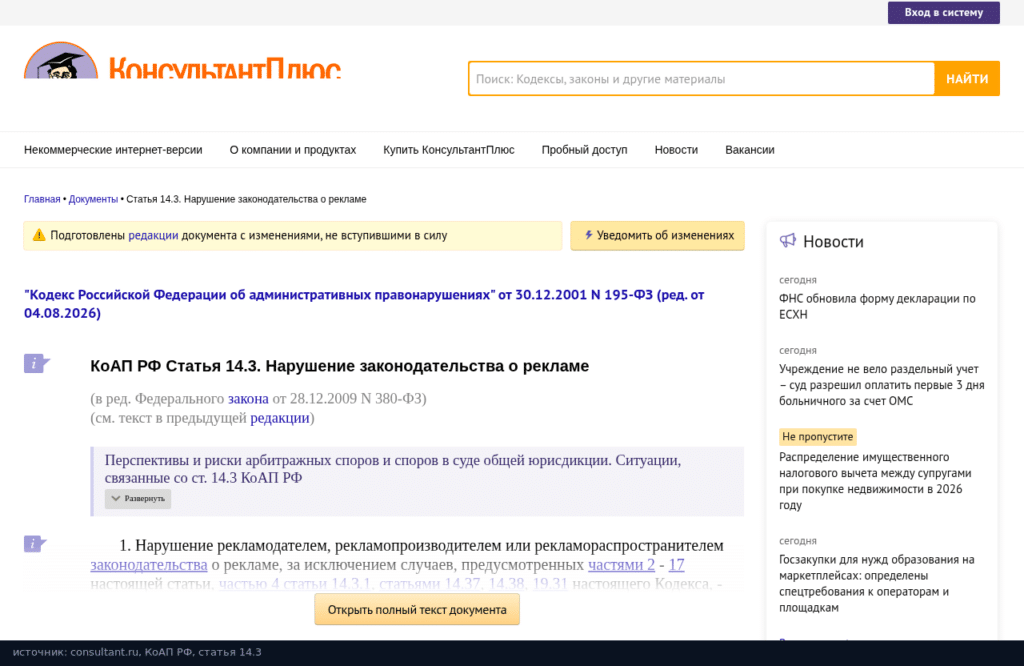The height and width of the screenshot is (666, 1024).
Task: Click the warning triangle icon in notice
Action: point(39,235)
